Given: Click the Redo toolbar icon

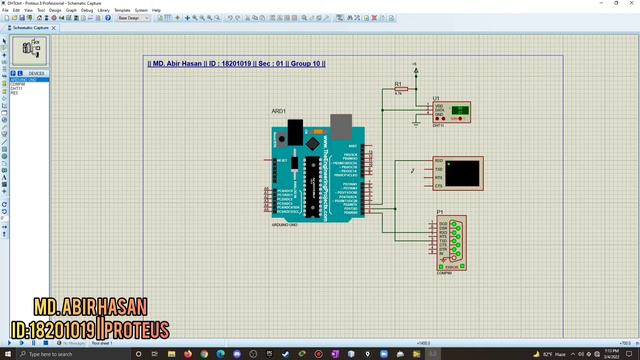Looking at the screenshot, I should (238, 18).
